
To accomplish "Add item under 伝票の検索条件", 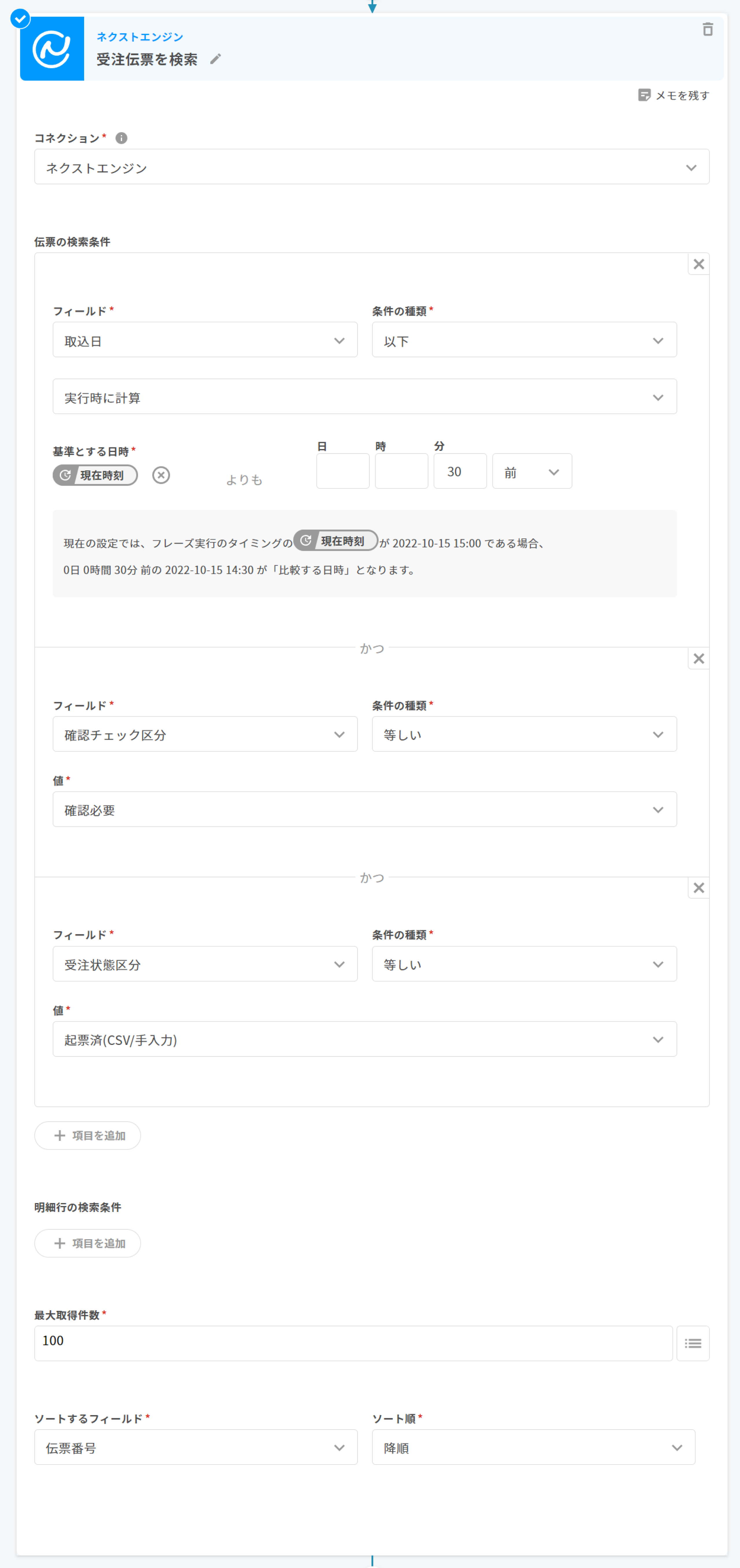I will point(88,1135).
